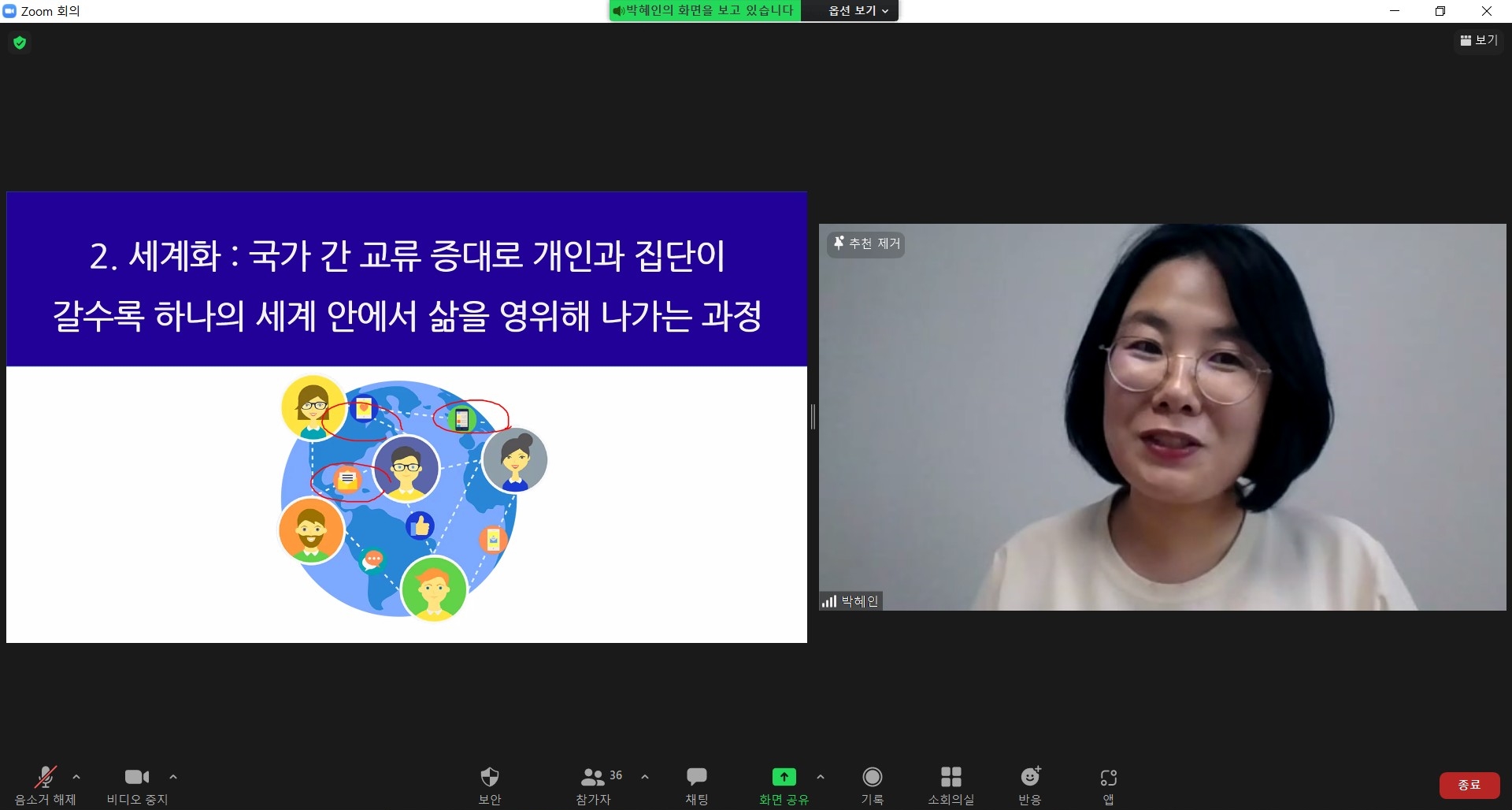Screen dimensions: 1512x810
Task: Open the 반응 reactions menu
Action: (x=1030, y=786)
